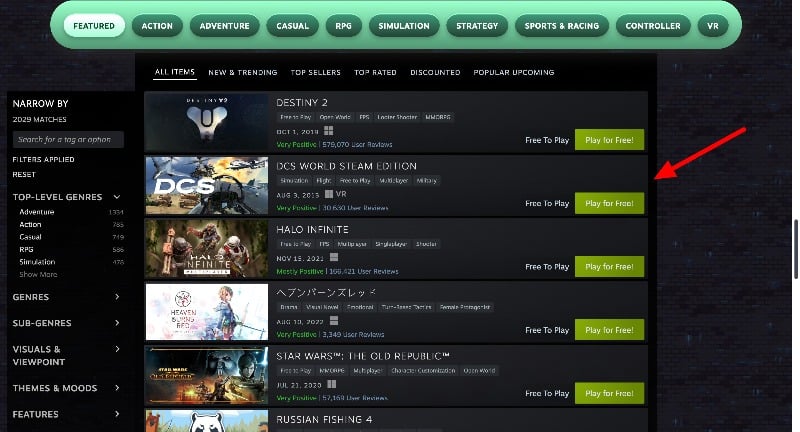Play Destiny 2 for free
The image size is (800, 432).
click(609, 140)
